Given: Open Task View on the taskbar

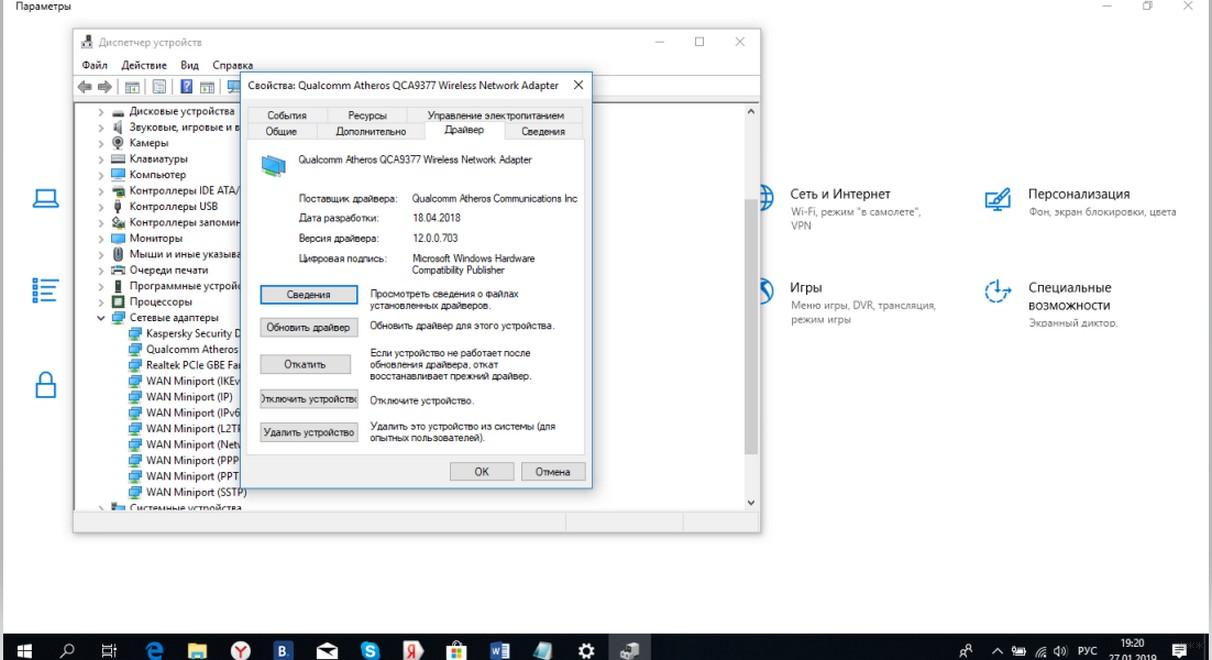Looking at the screenshot, I should point(110,650).
